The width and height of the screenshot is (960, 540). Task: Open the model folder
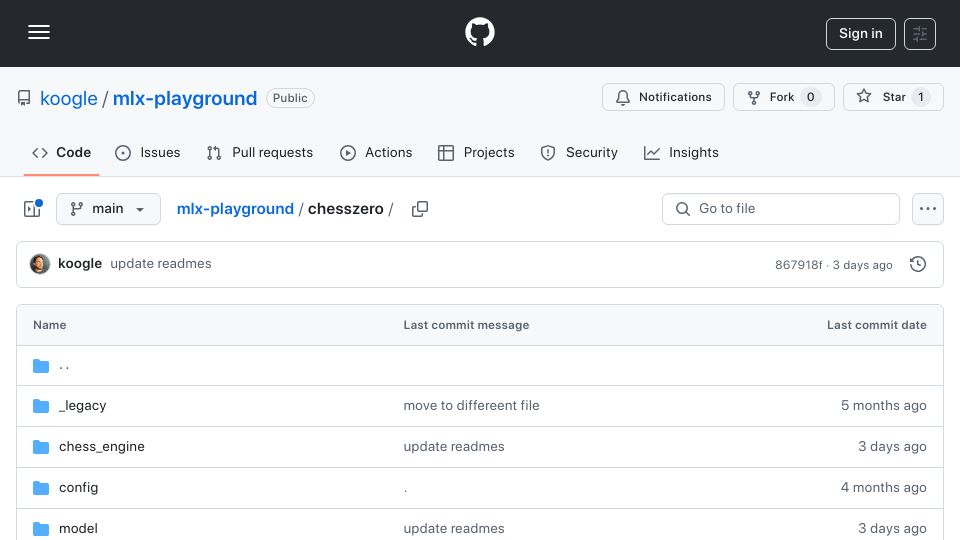point(78,528)
